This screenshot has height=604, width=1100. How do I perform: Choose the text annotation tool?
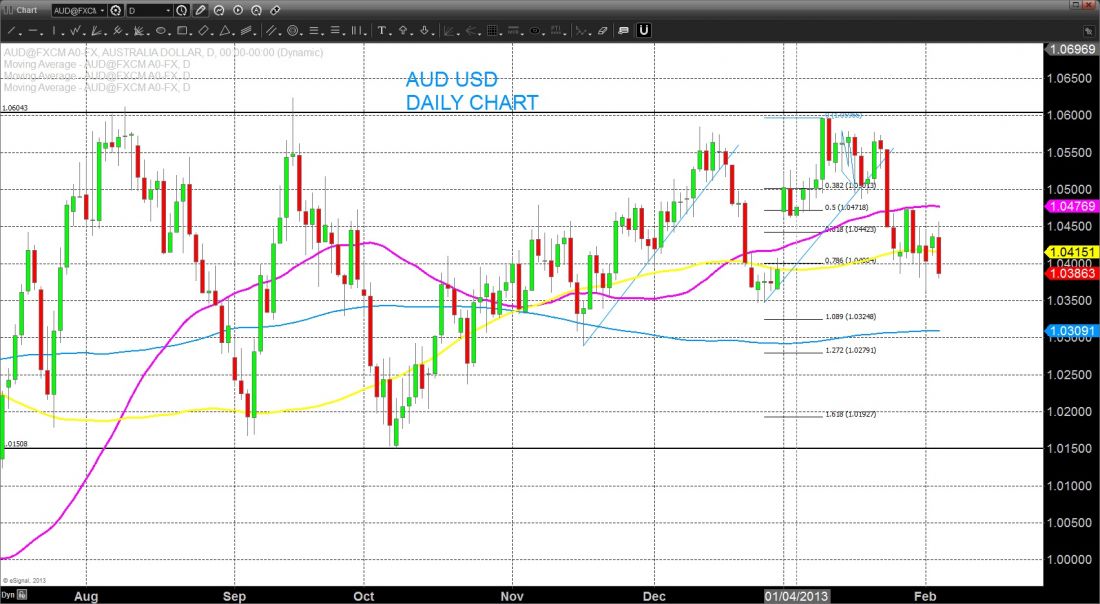pyautogui.click(x=384, y=31)
